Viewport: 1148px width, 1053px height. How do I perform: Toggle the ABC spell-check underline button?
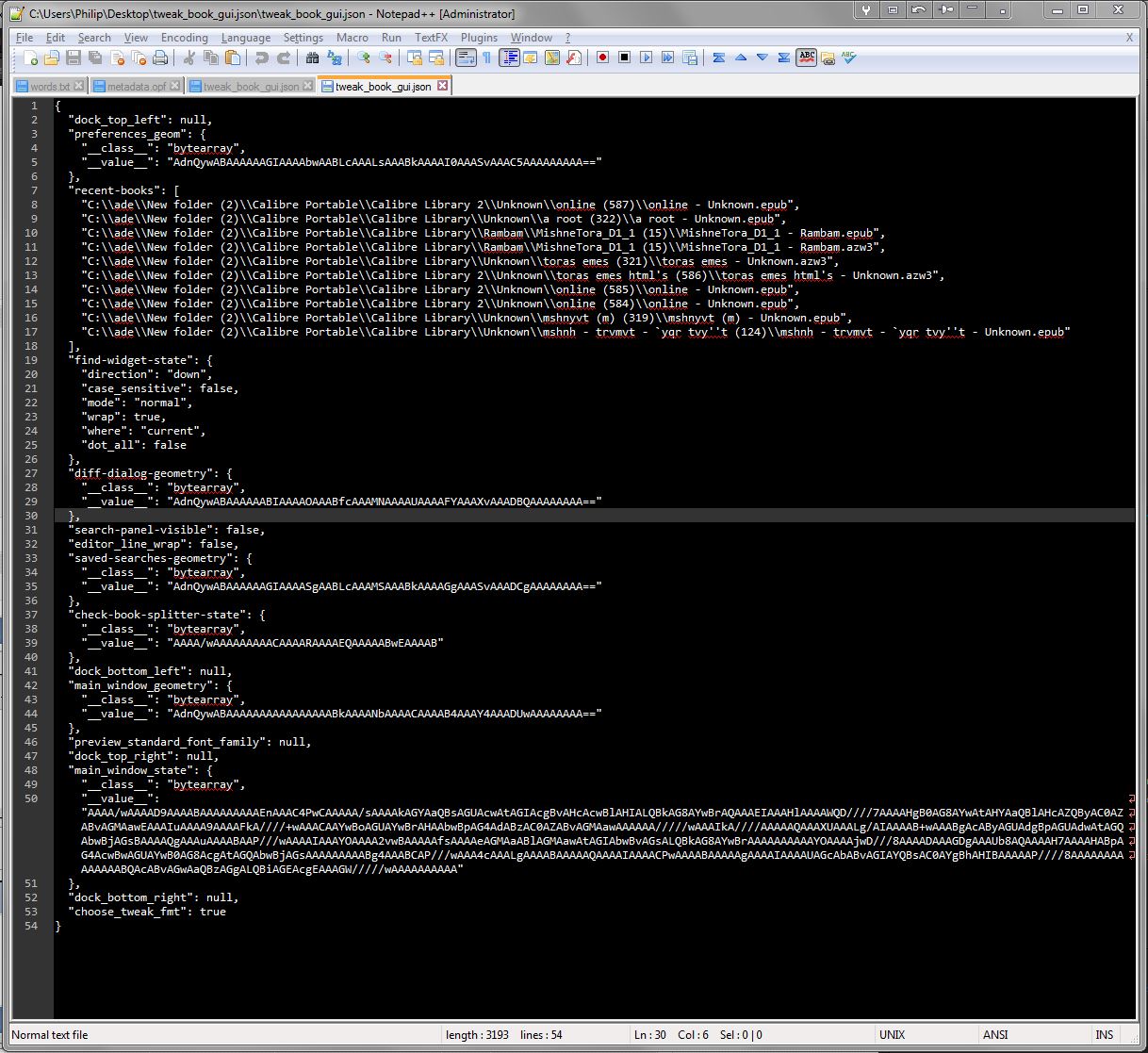click(807, 58)
